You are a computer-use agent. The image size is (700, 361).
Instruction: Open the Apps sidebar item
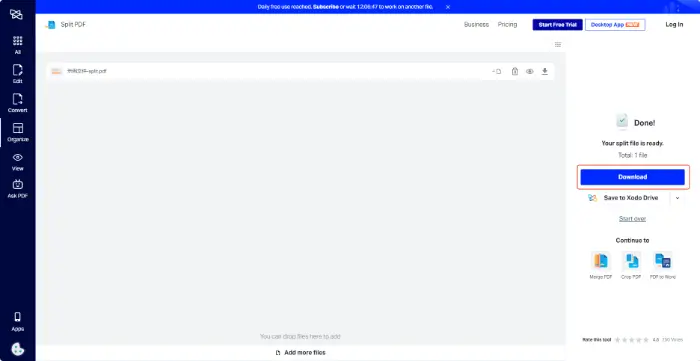point(17,322)
